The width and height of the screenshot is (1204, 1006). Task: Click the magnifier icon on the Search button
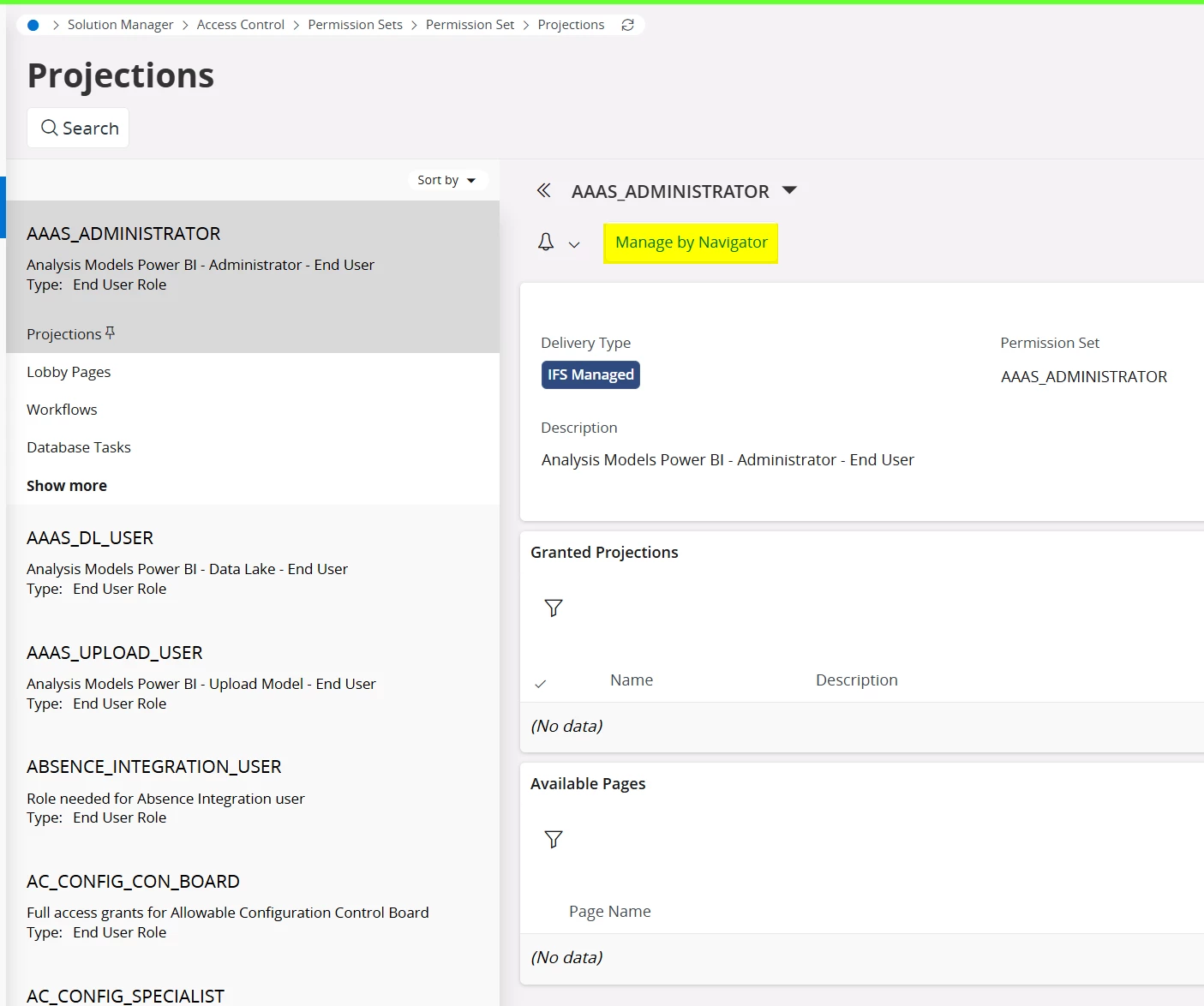(51, 128)
